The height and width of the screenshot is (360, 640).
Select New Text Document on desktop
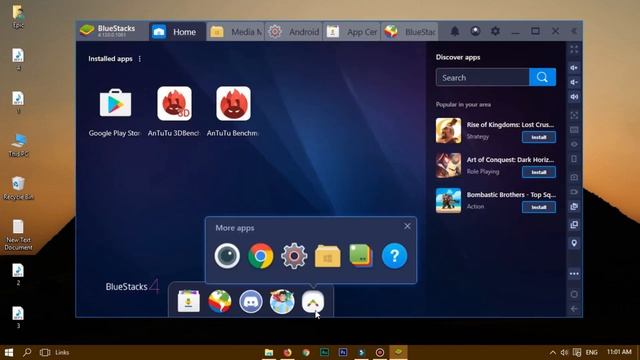point(18,235)
